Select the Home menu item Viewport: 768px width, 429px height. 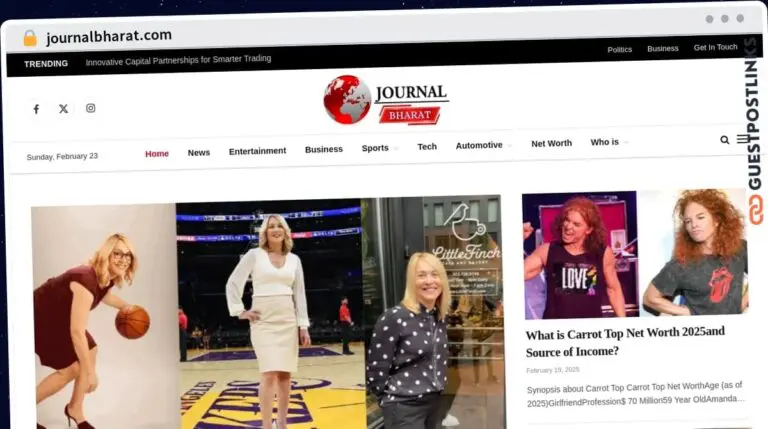click(157, 153)
